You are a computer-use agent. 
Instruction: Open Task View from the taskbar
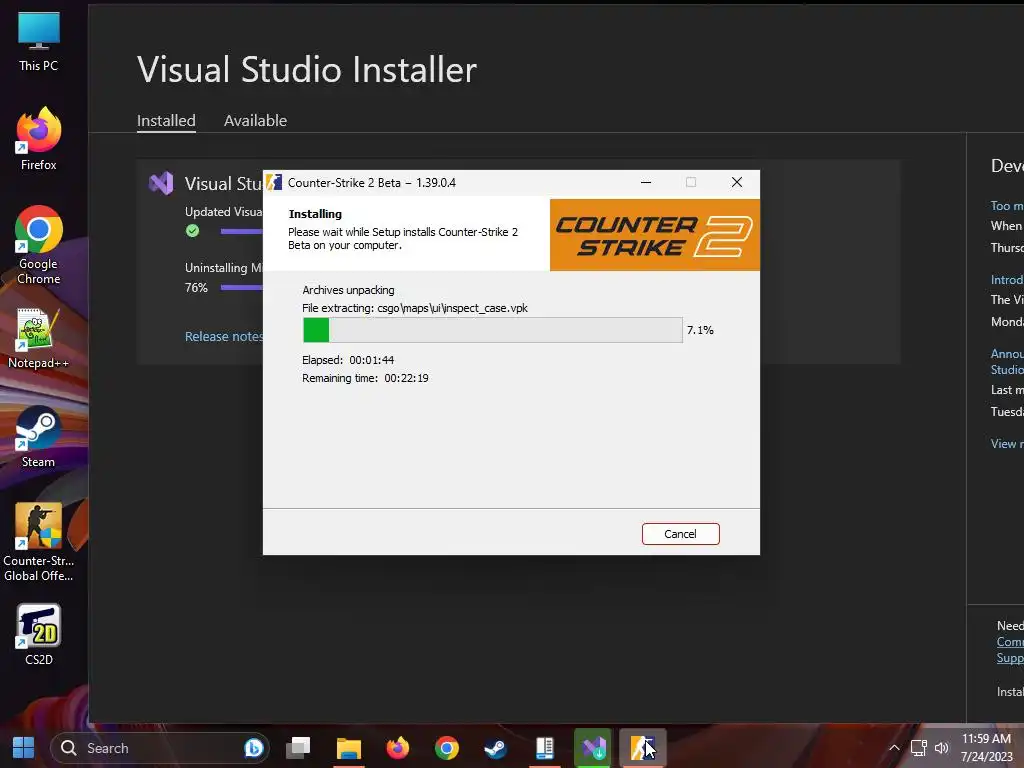point(298,748)
